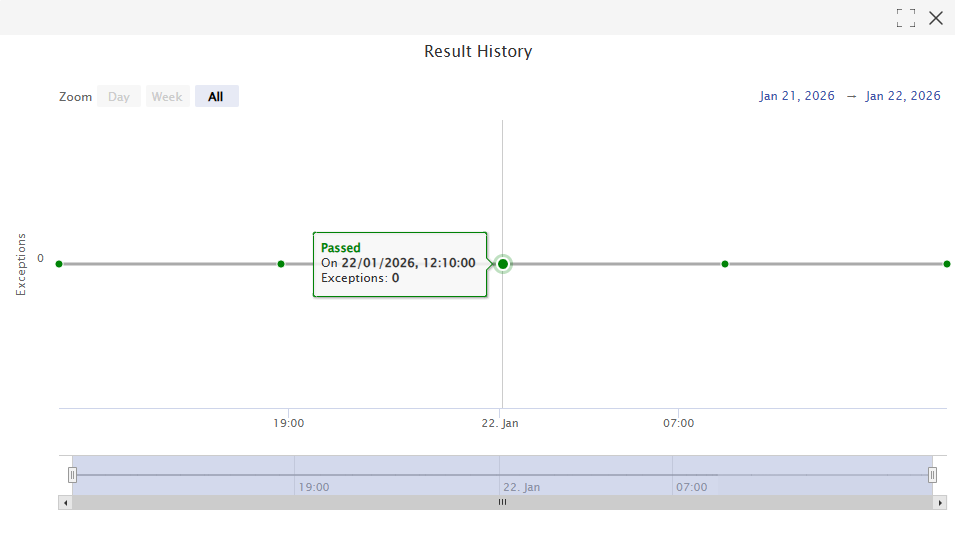Screen dimensions: 955x542
Task: Click the data point just after 07:00
Action: click(725, 264)
